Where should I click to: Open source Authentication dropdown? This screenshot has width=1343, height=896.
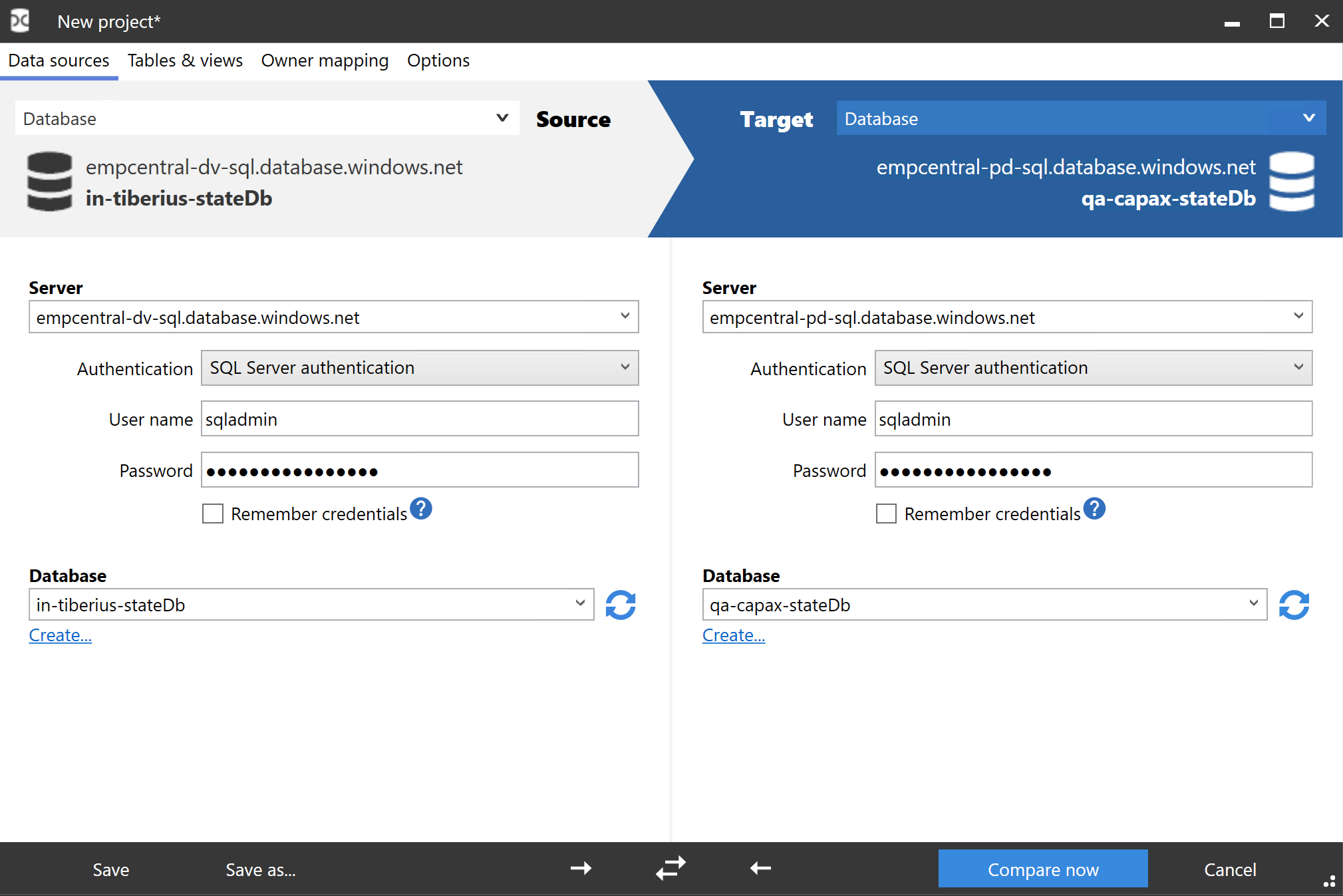point(420,368)
